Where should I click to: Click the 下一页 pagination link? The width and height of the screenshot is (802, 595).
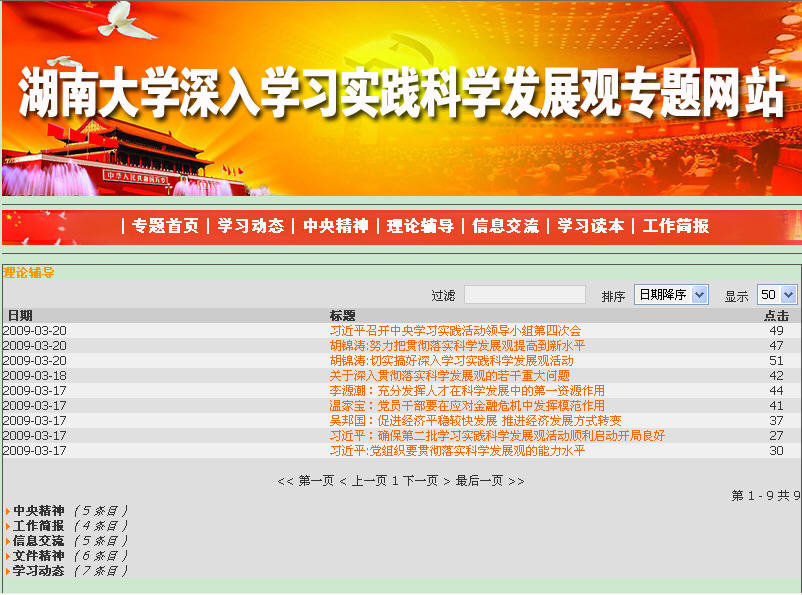click(419, 481)
